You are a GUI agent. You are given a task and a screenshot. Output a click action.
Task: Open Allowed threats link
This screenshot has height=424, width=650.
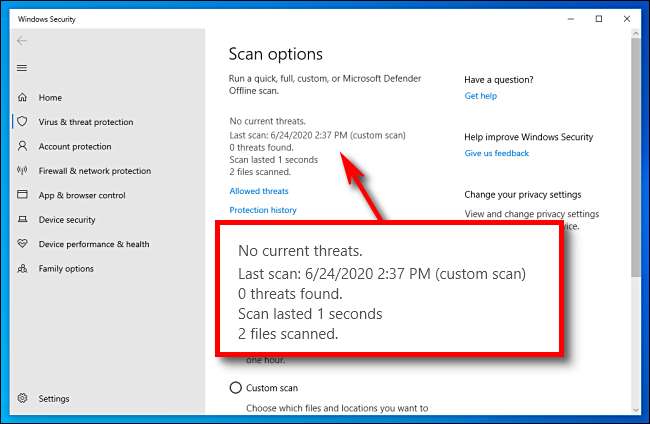[259, 191]
